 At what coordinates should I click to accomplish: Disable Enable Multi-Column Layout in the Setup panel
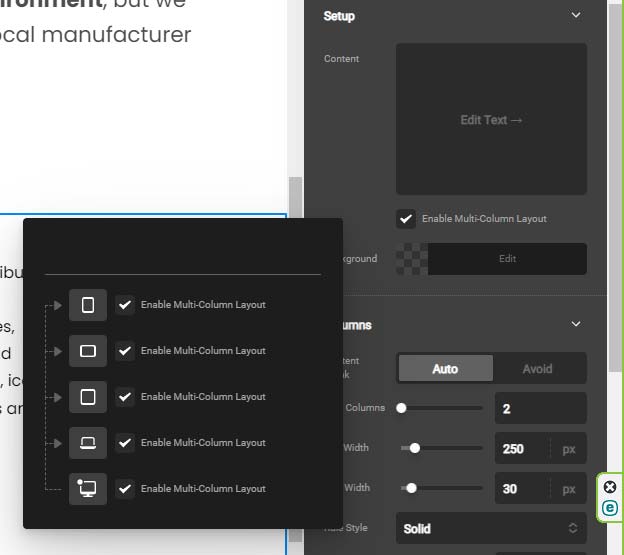406,219
